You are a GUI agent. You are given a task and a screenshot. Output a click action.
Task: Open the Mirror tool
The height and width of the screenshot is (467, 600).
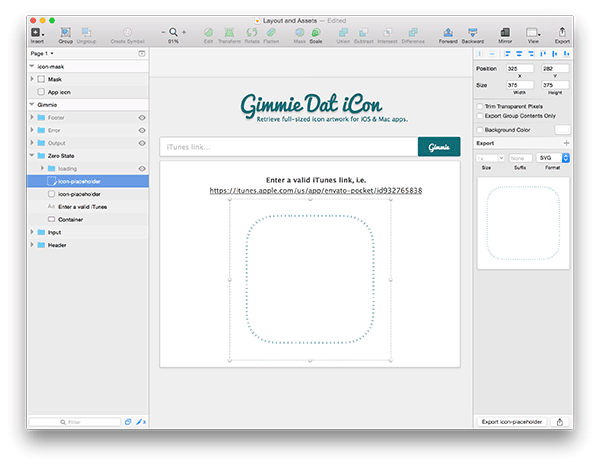(x=505, y=33)
